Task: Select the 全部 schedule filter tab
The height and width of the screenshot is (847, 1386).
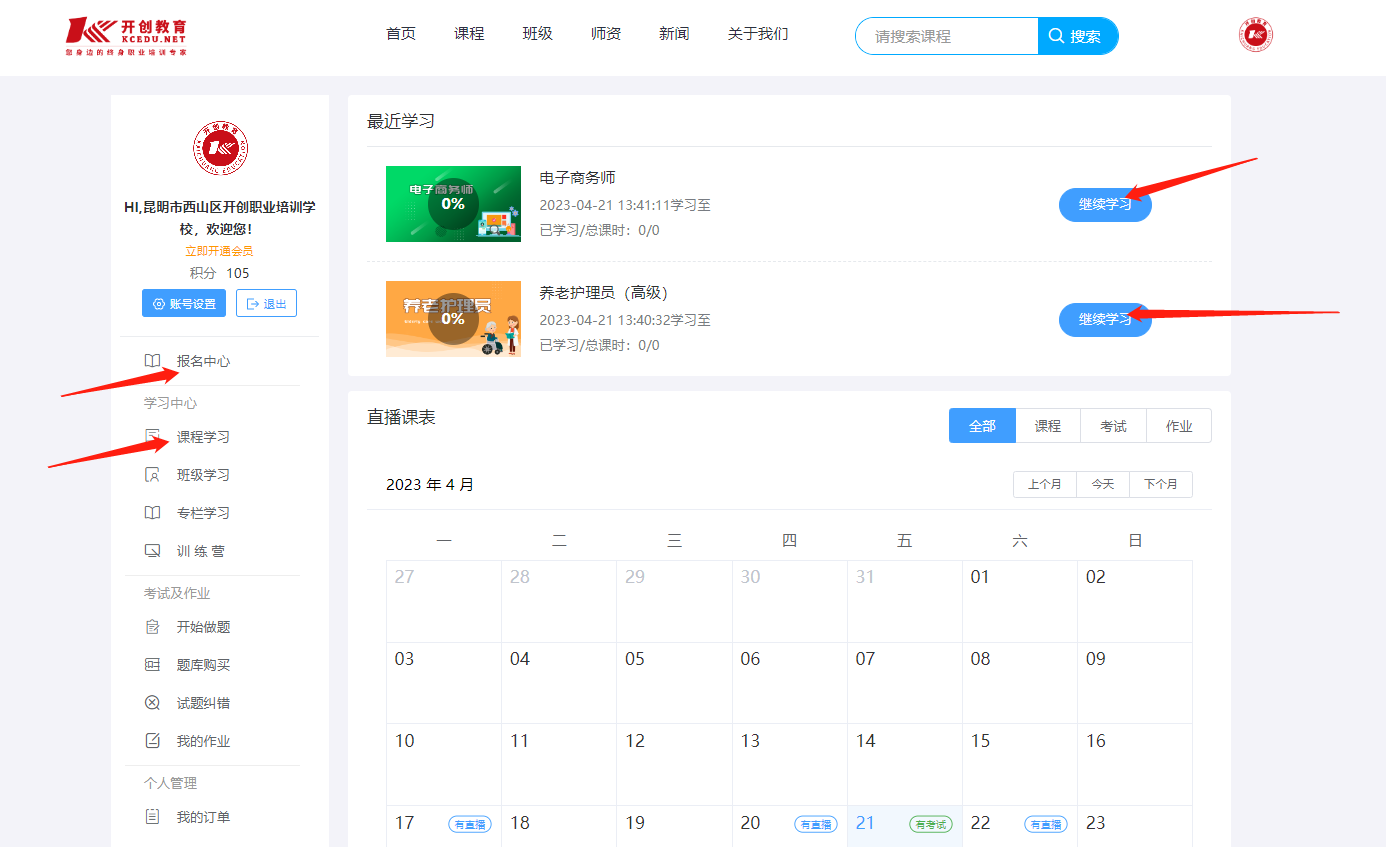Action: [982, 425]
